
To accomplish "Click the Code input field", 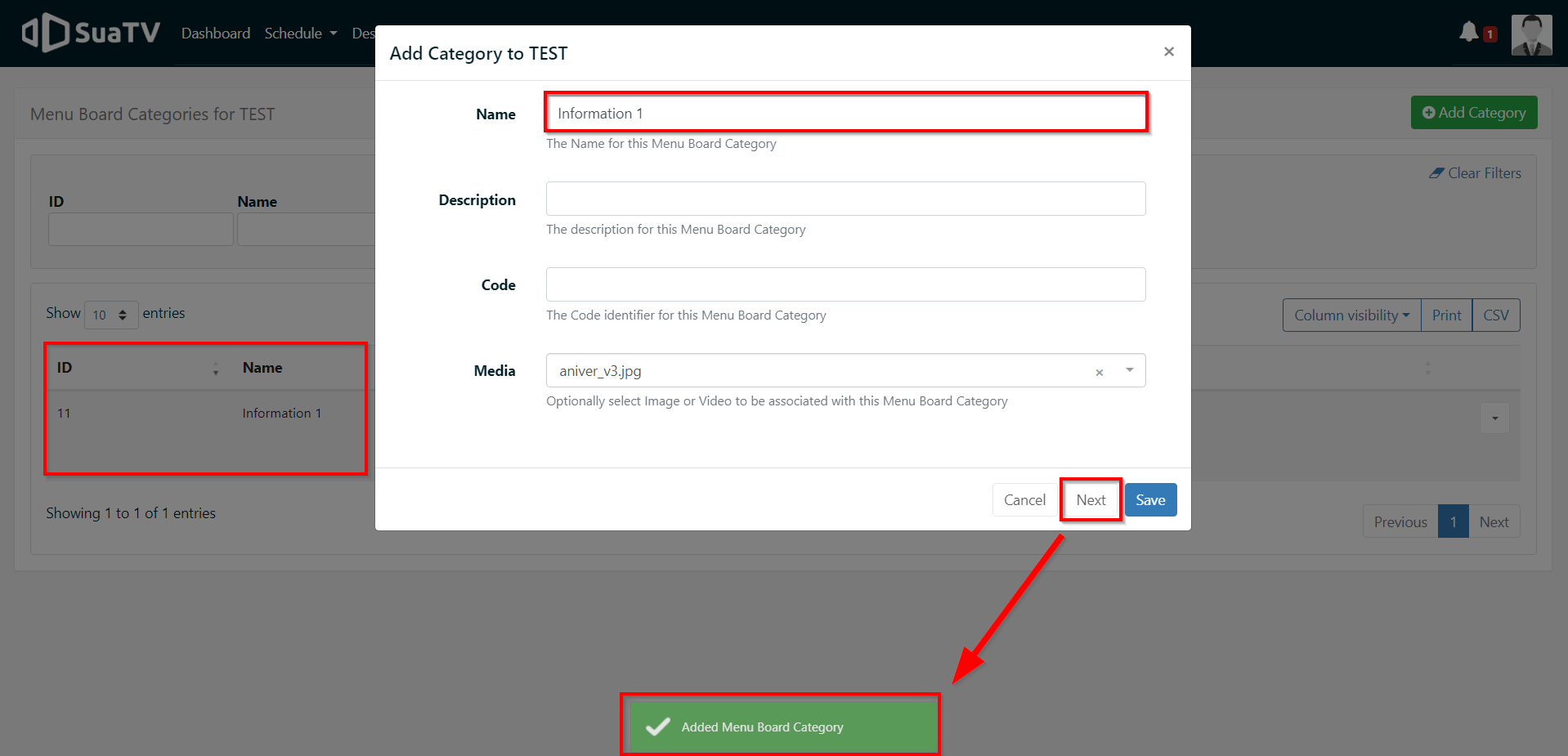I will coord(846,284).
